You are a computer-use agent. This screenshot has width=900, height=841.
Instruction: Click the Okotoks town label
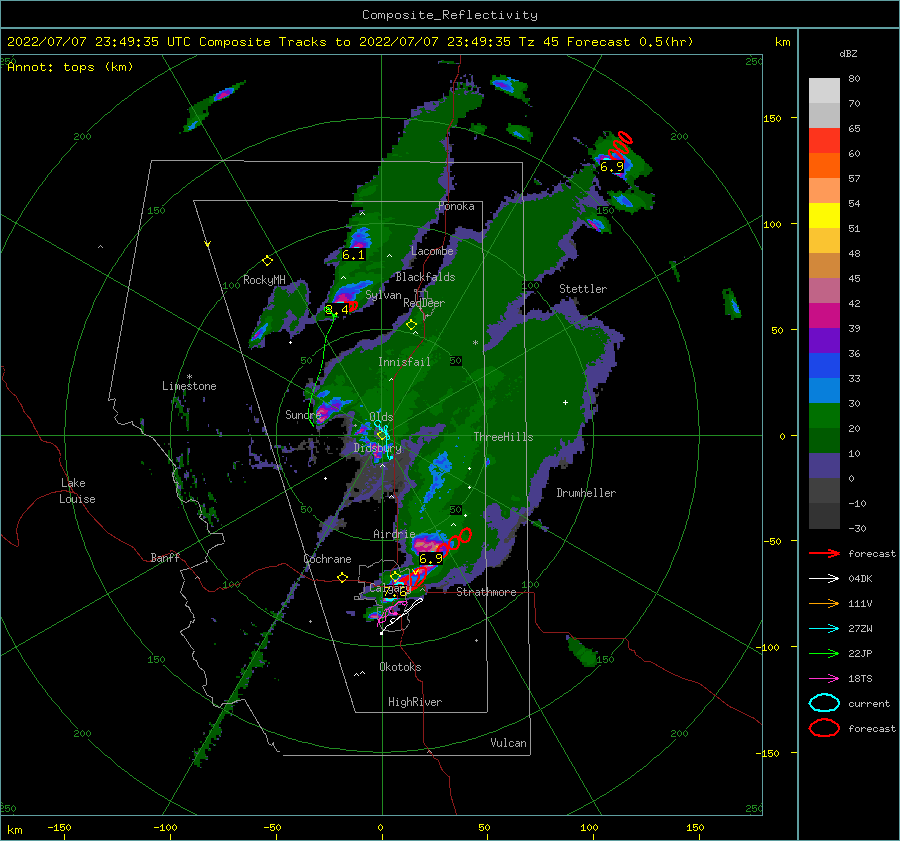pyautogui.click(x=400, y=667)
